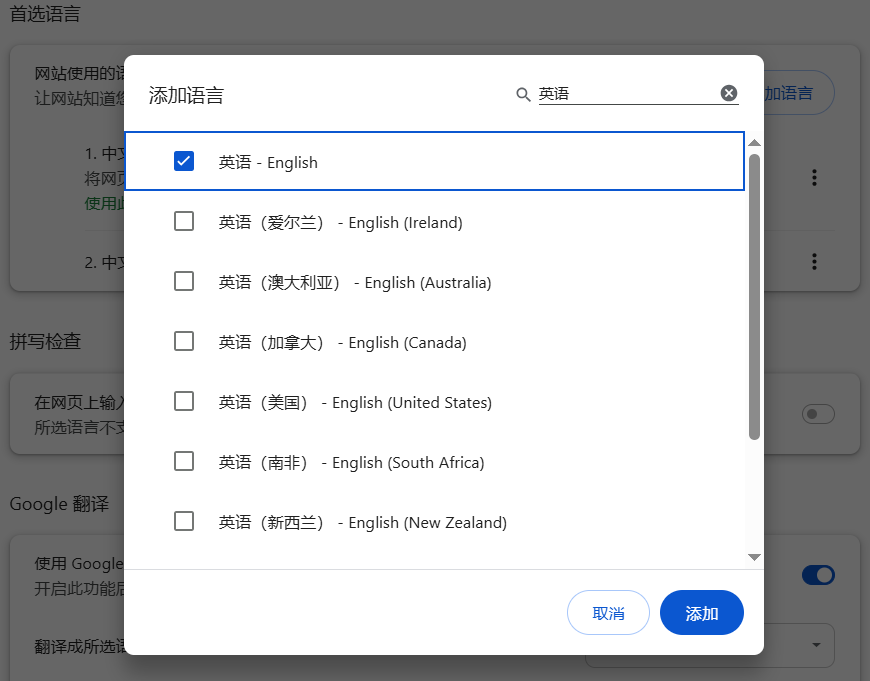Click the magnifier search icon
870x681 pixels.
(523, 94)
